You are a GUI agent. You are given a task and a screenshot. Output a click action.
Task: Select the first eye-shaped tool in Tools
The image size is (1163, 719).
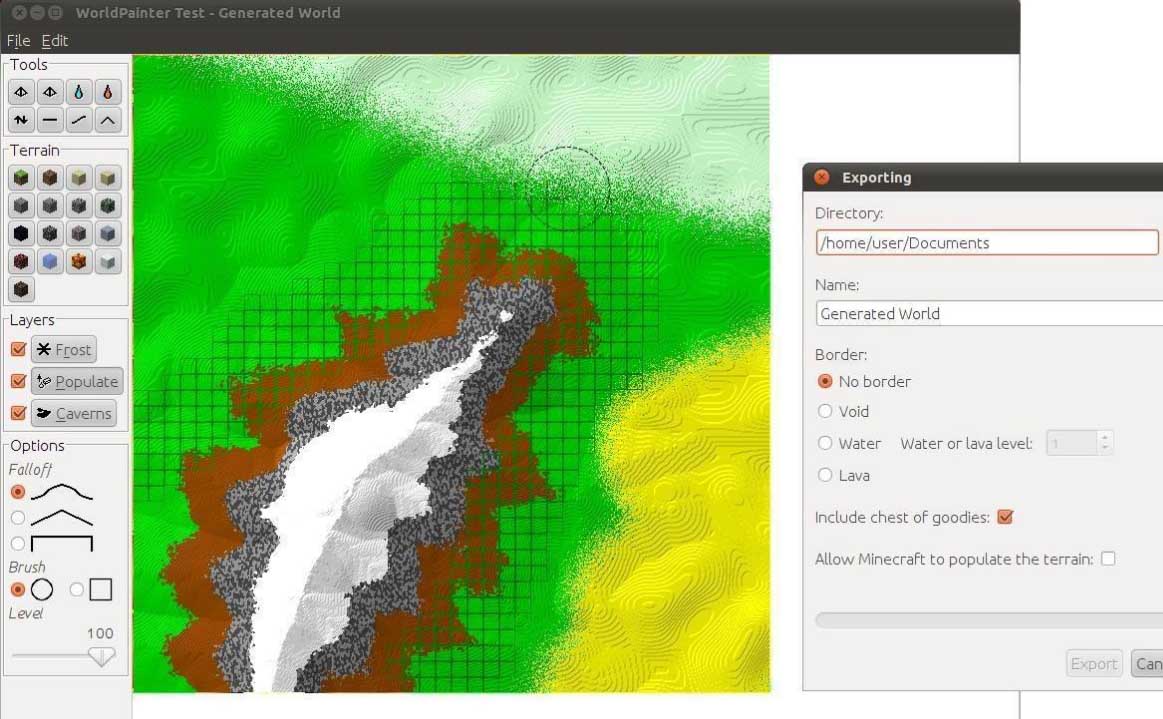[21, 92]
